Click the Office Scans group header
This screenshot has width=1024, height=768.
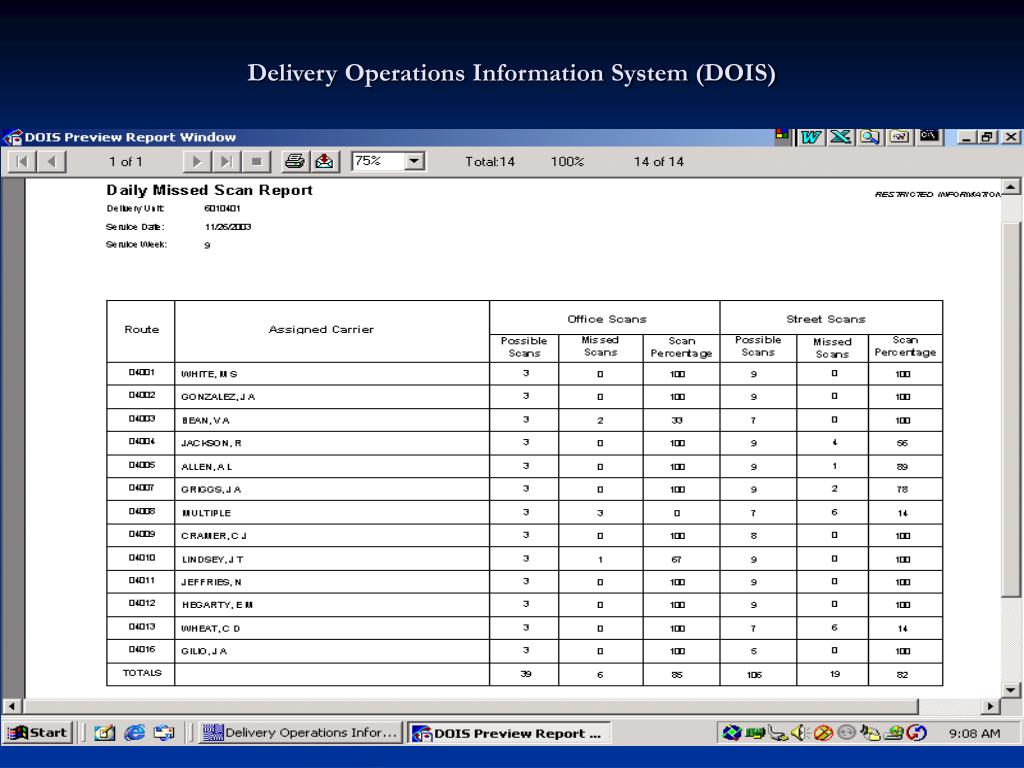pos(607,319)
